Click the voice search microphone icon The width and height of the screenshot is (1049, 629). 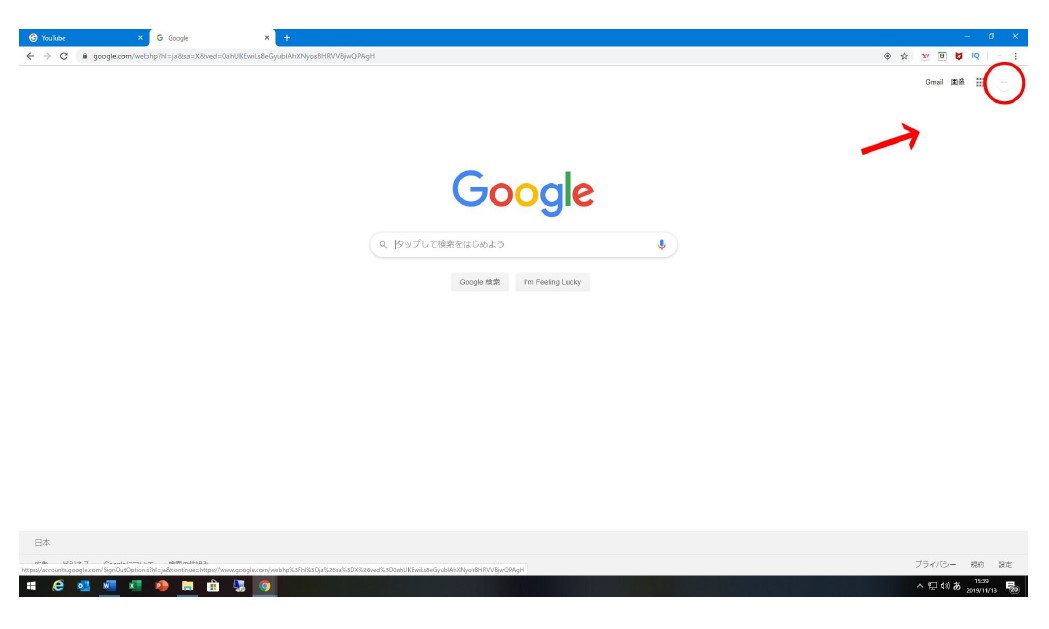click(661, 245)
